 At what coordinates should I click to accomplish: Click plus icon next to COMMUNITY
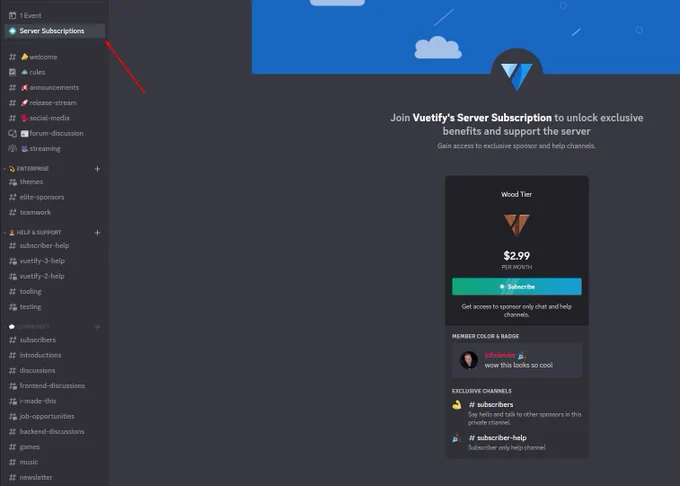[98, 326]
